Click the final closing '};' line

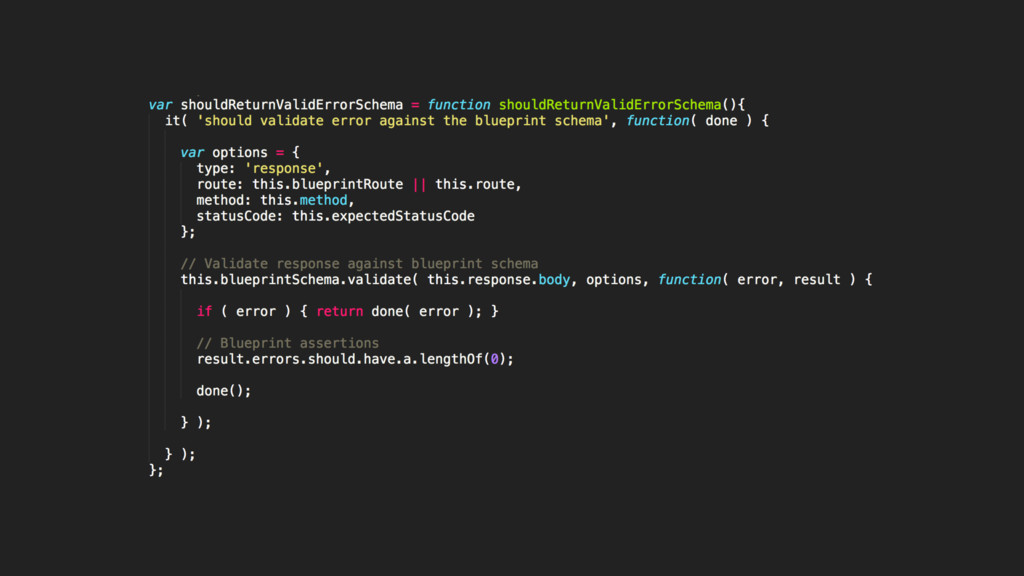click(156, 471)
